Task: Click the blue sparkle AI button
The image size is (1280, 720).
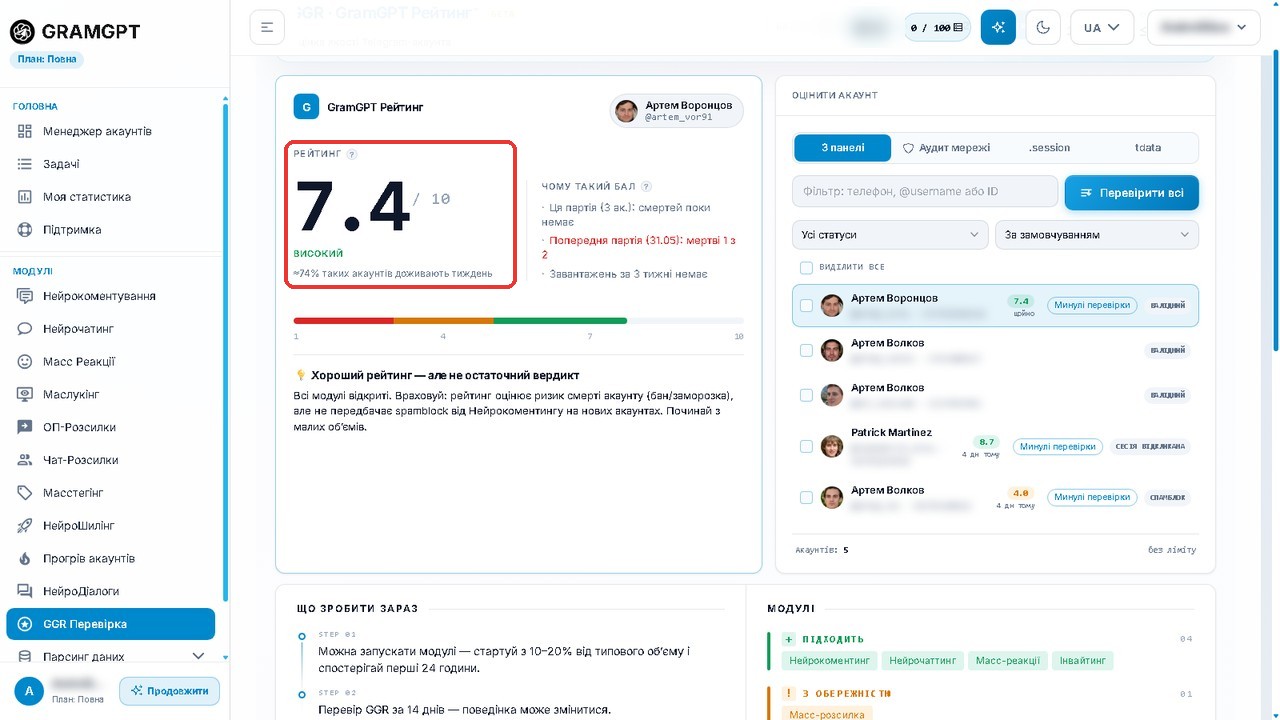Action: point(998,27)
